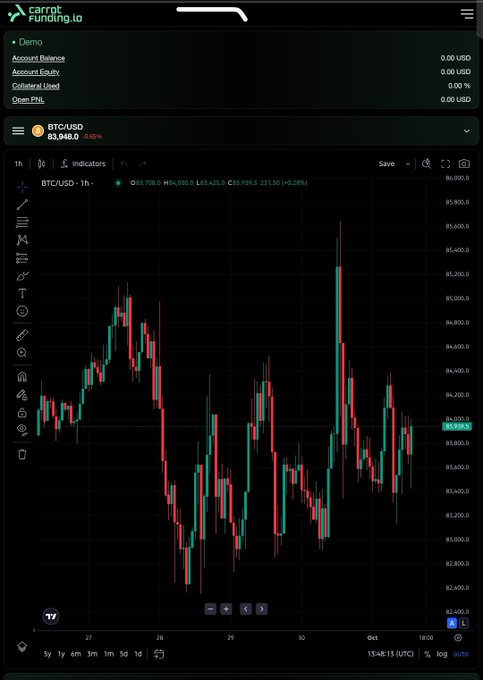
Task: Undo the last chart action
Action: coord(124,163)
